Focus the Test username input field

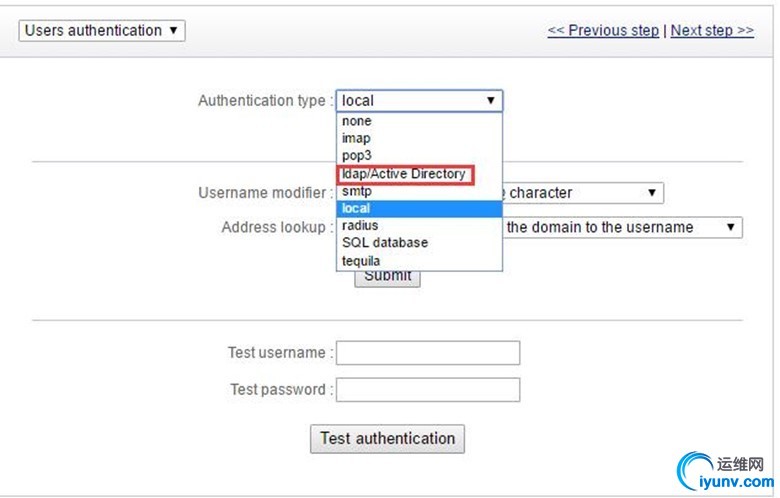(428, 353)
